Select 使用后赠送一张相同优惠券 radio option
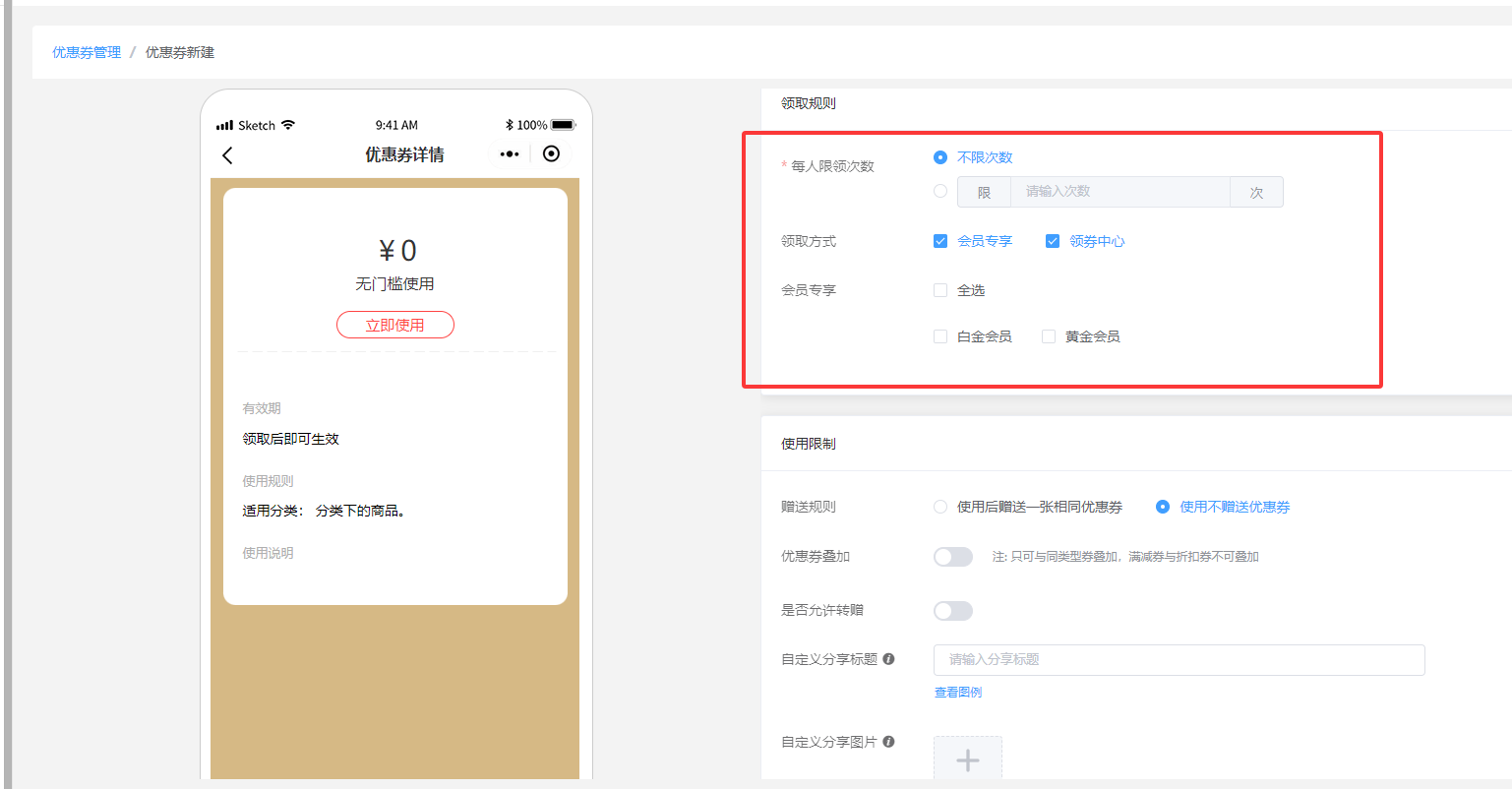The width and height of the screenshot is (1512, 789). (x=940, y=507)
